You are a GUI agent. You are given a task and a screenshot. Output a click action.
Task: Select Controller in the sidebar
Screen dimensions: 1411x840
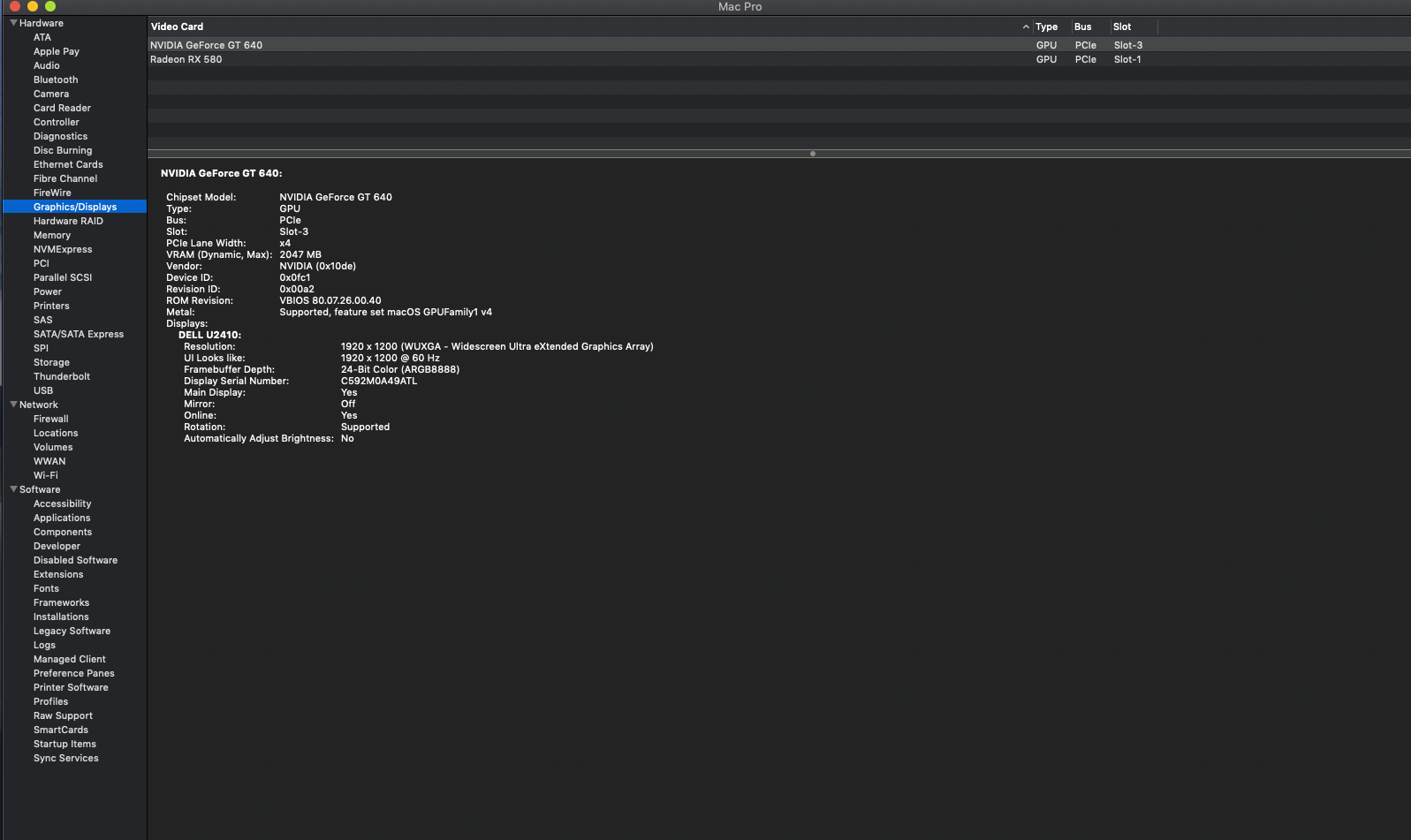point(57,122)
